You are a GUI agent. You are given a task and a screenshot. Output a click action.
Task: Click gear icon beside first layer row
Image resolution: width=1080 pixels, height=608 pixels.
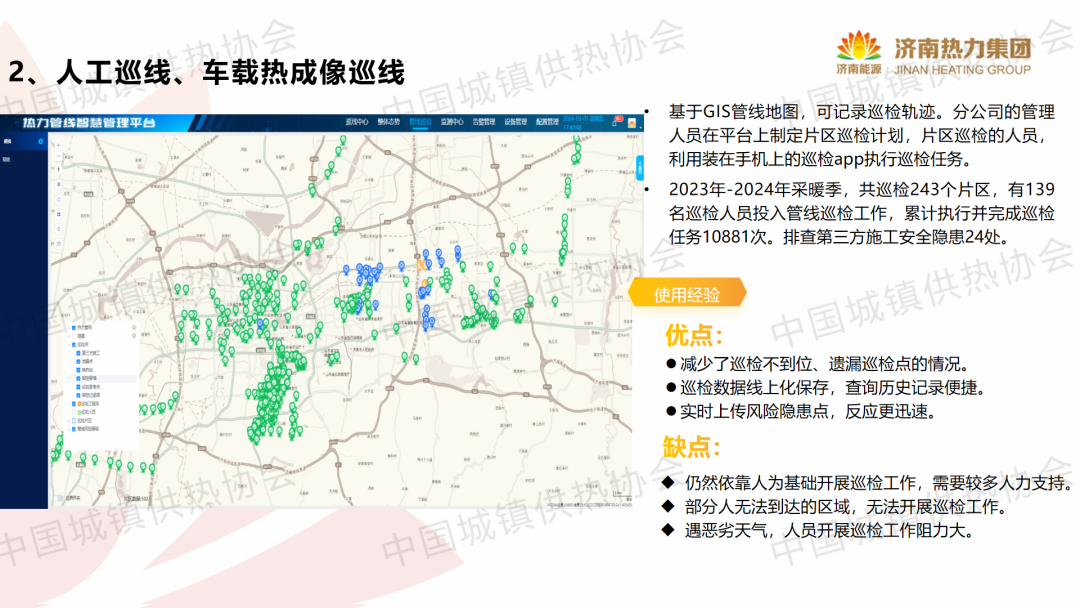coord(132,327)
